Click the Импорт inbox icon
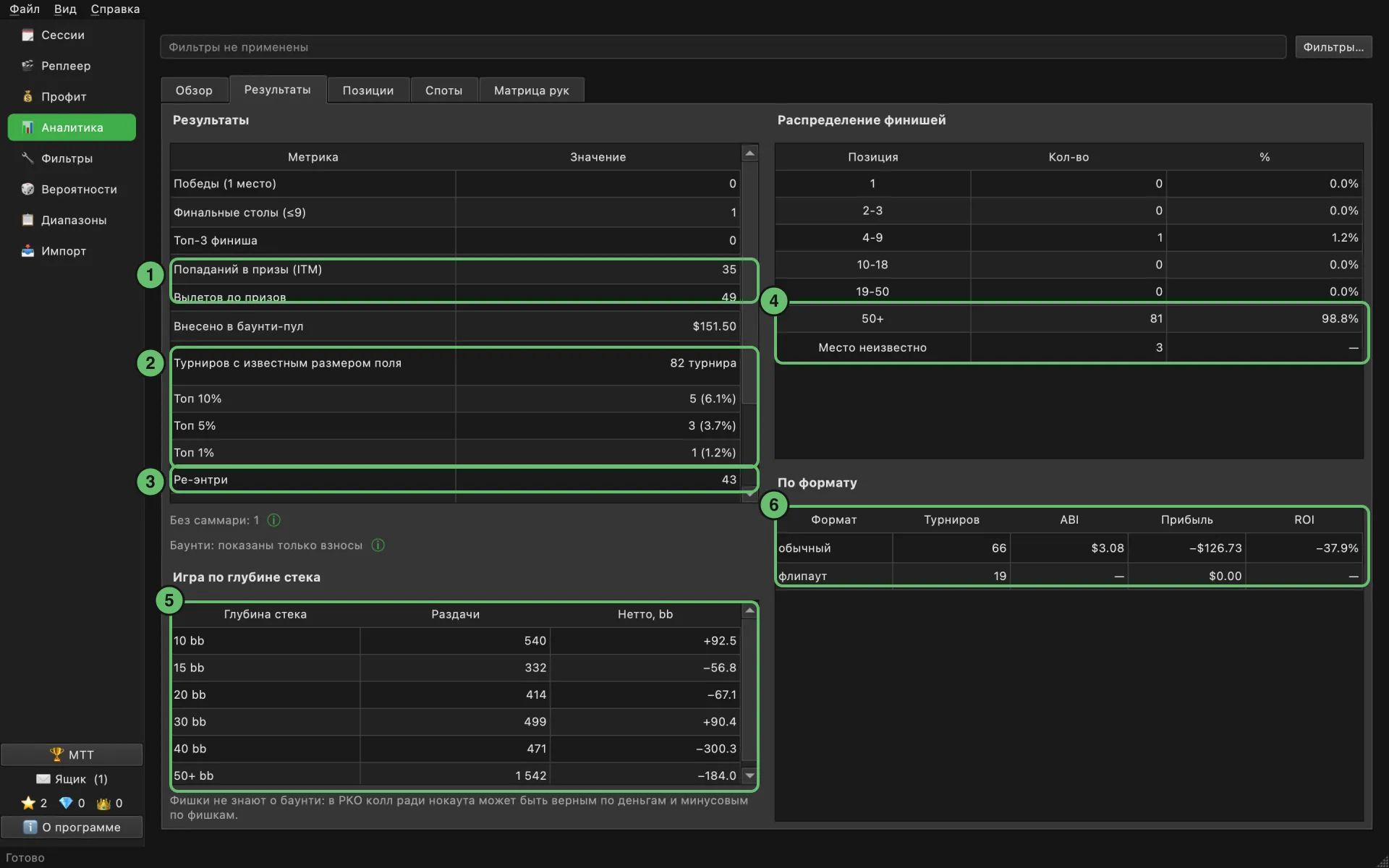 (x=27, y=251)
